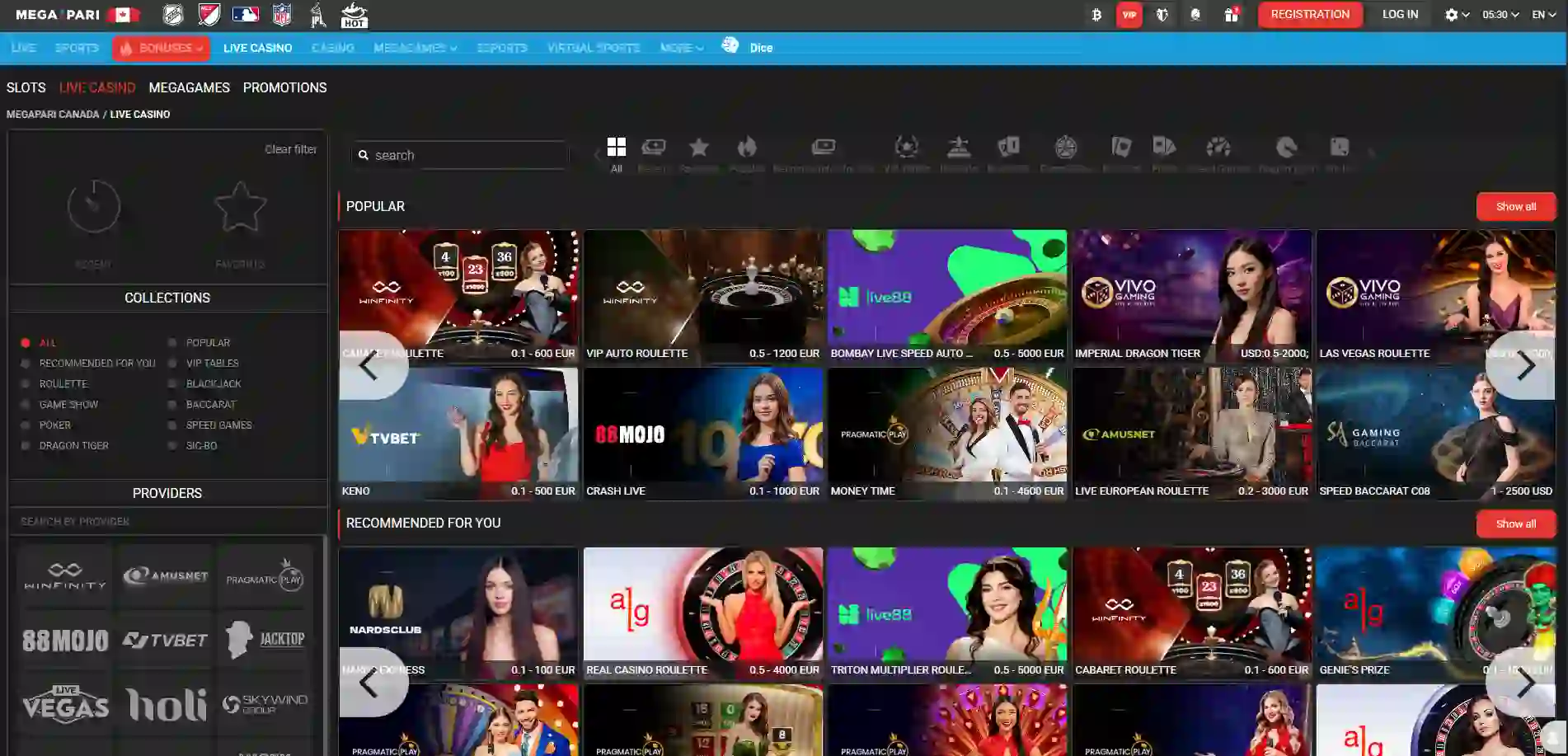Expand the MEGAGAMES menu chevron
The width and height of the screenshot is (1568, 756).
pos(452,47)
